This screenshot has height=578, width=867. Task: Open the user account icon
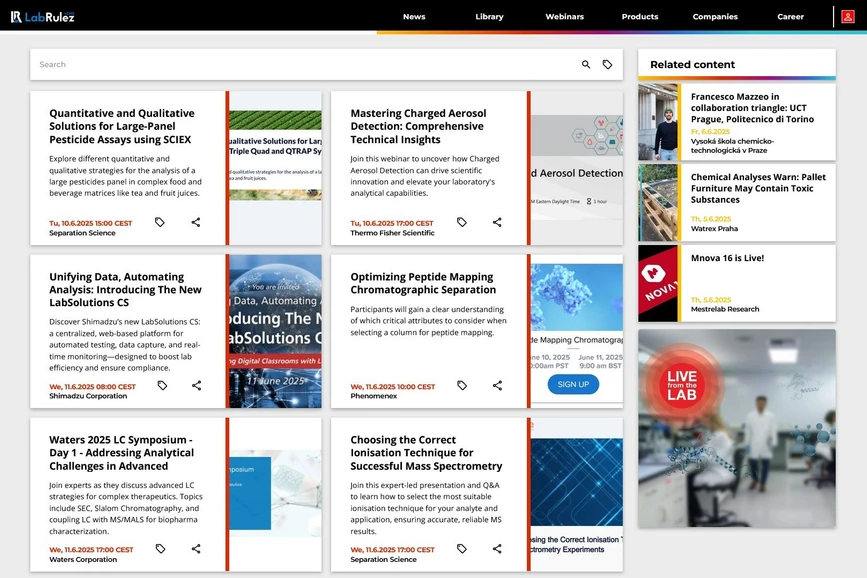tap(848, 17)
